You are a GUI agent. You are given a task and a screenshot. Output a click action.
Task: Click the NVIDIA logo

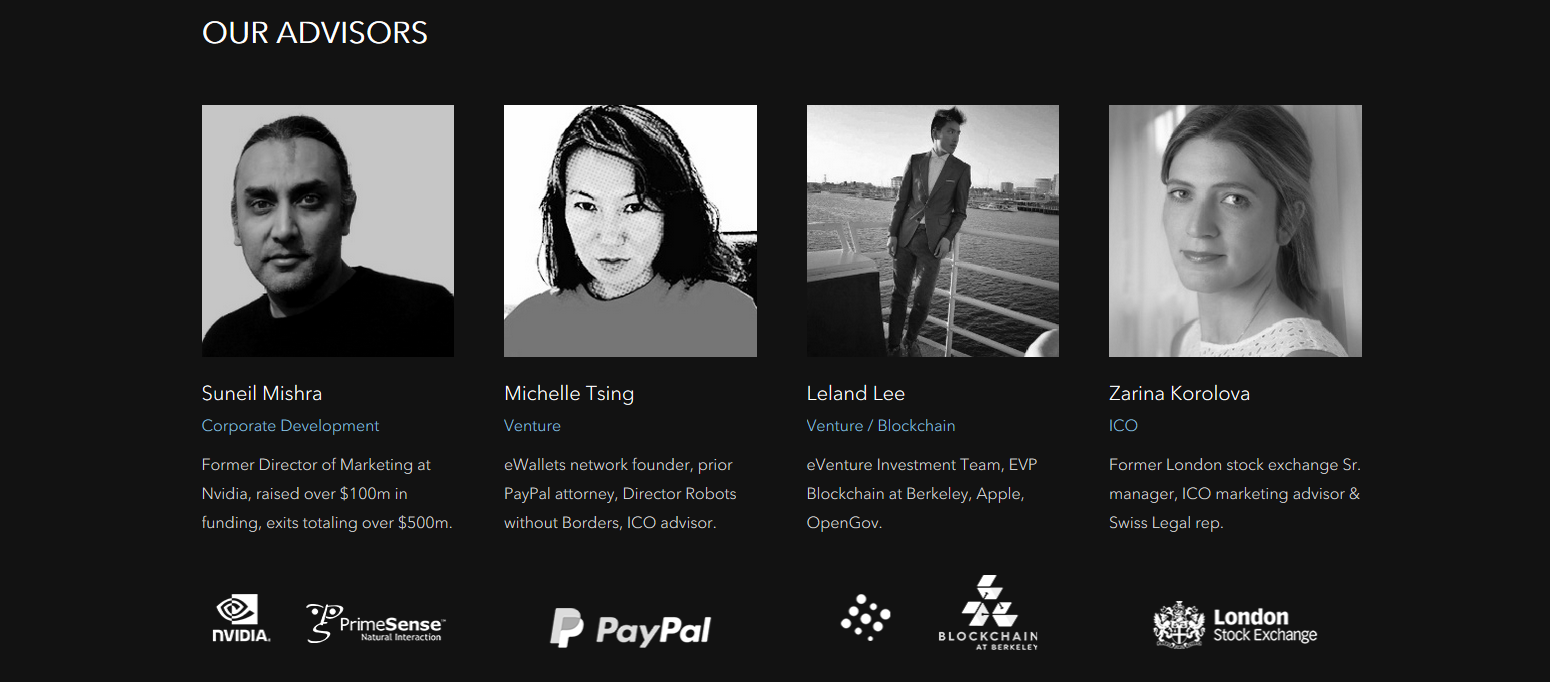point(241,619)
